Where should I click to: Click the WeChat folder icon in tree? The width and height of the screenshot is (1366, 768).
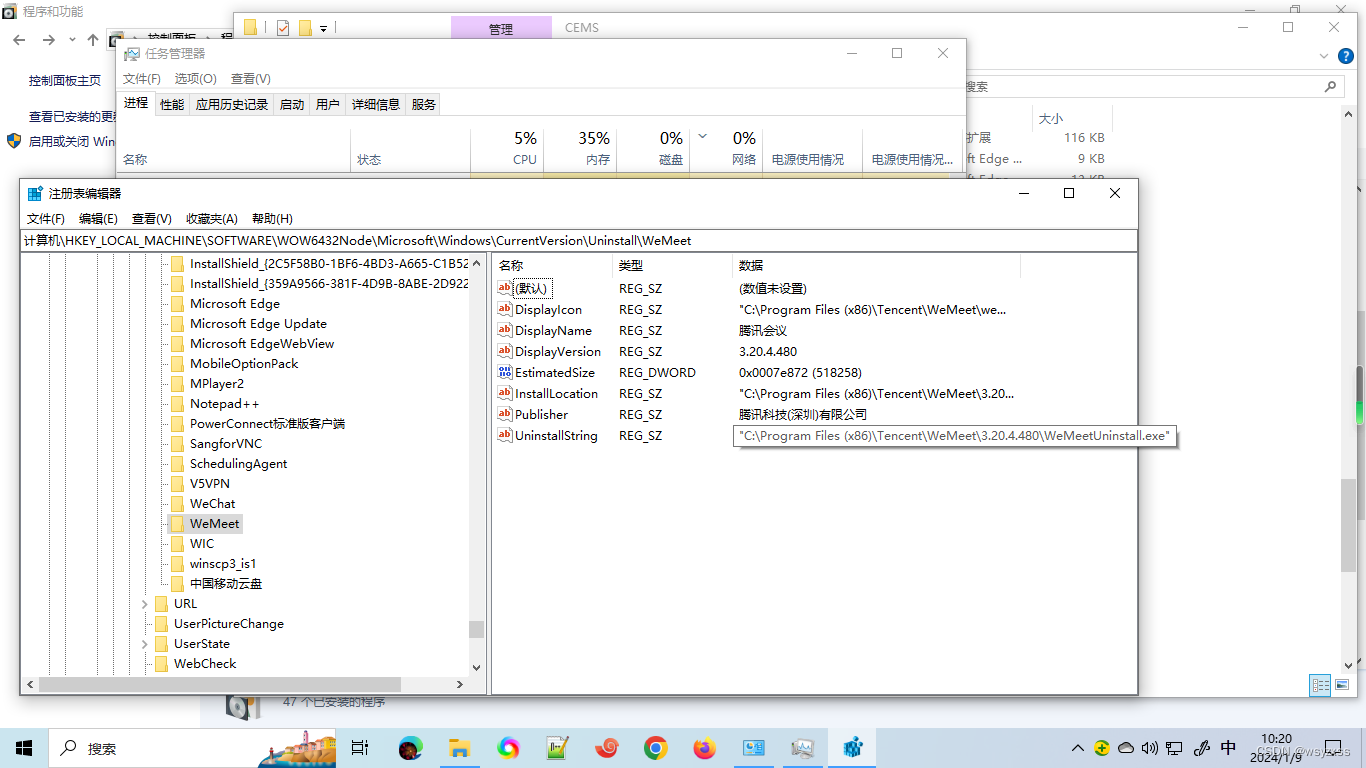pyautogui.click(x=177, y=503)
